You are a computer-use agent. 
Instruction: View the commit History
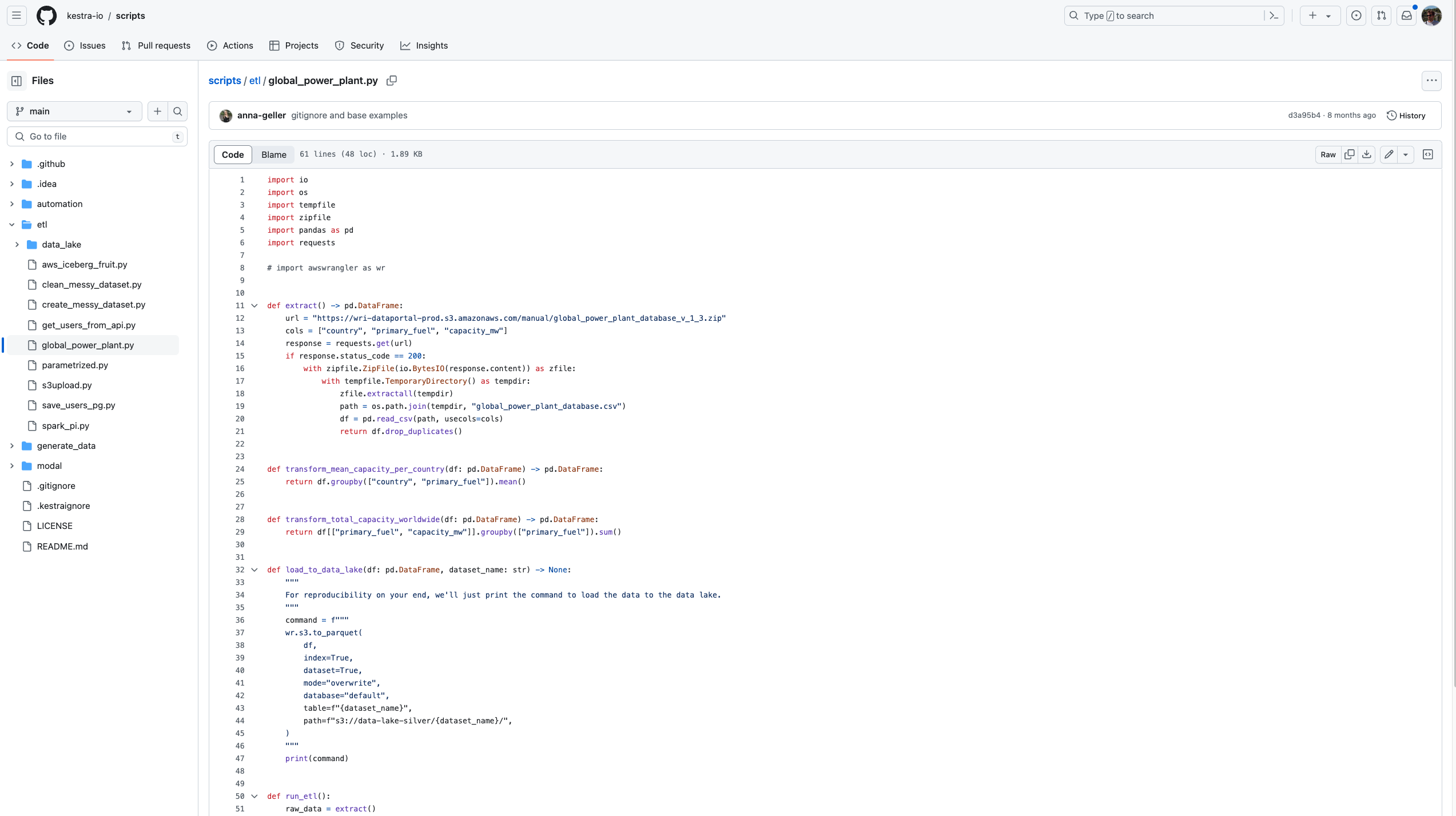click(x=1406, y=115)
